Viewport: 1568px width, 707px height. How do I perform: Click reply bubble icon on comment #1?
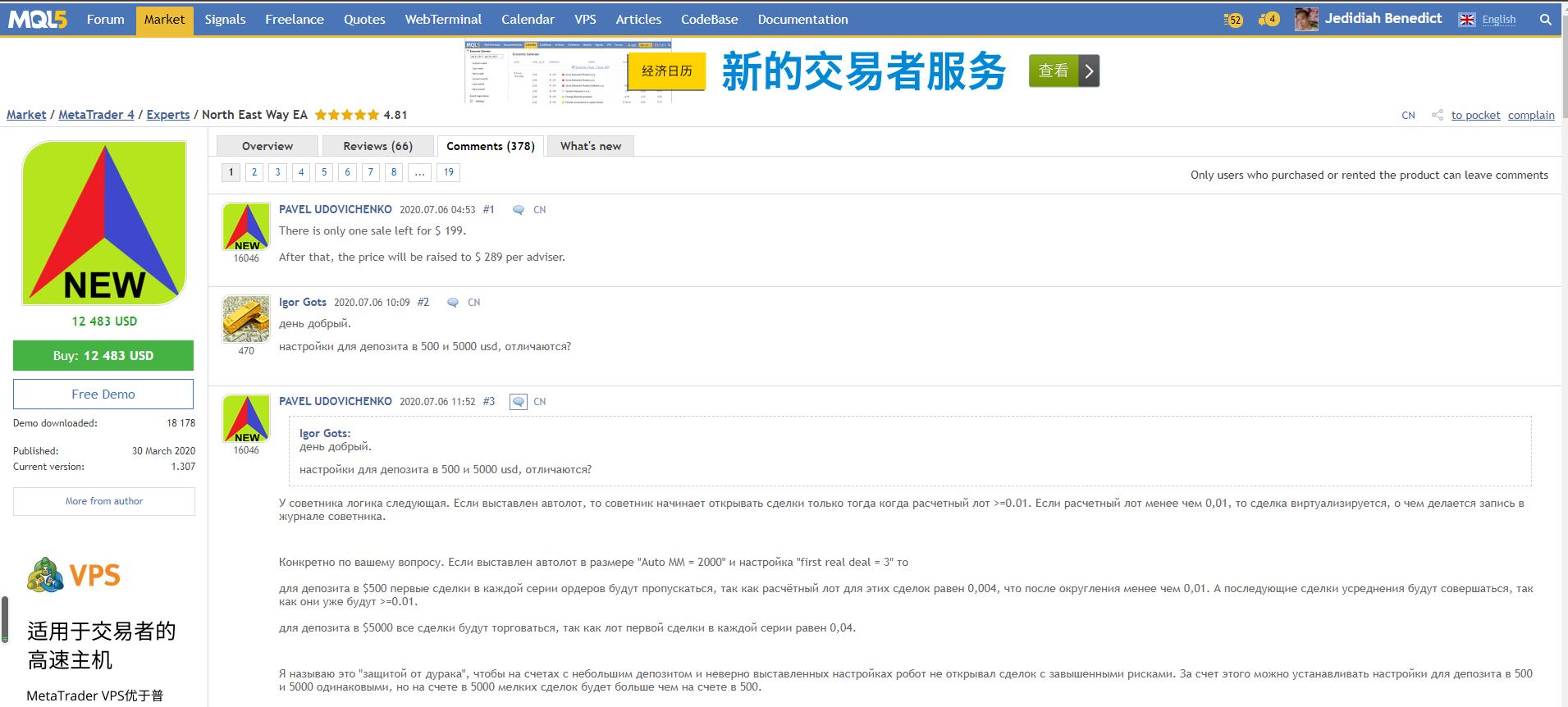point(519,210)
